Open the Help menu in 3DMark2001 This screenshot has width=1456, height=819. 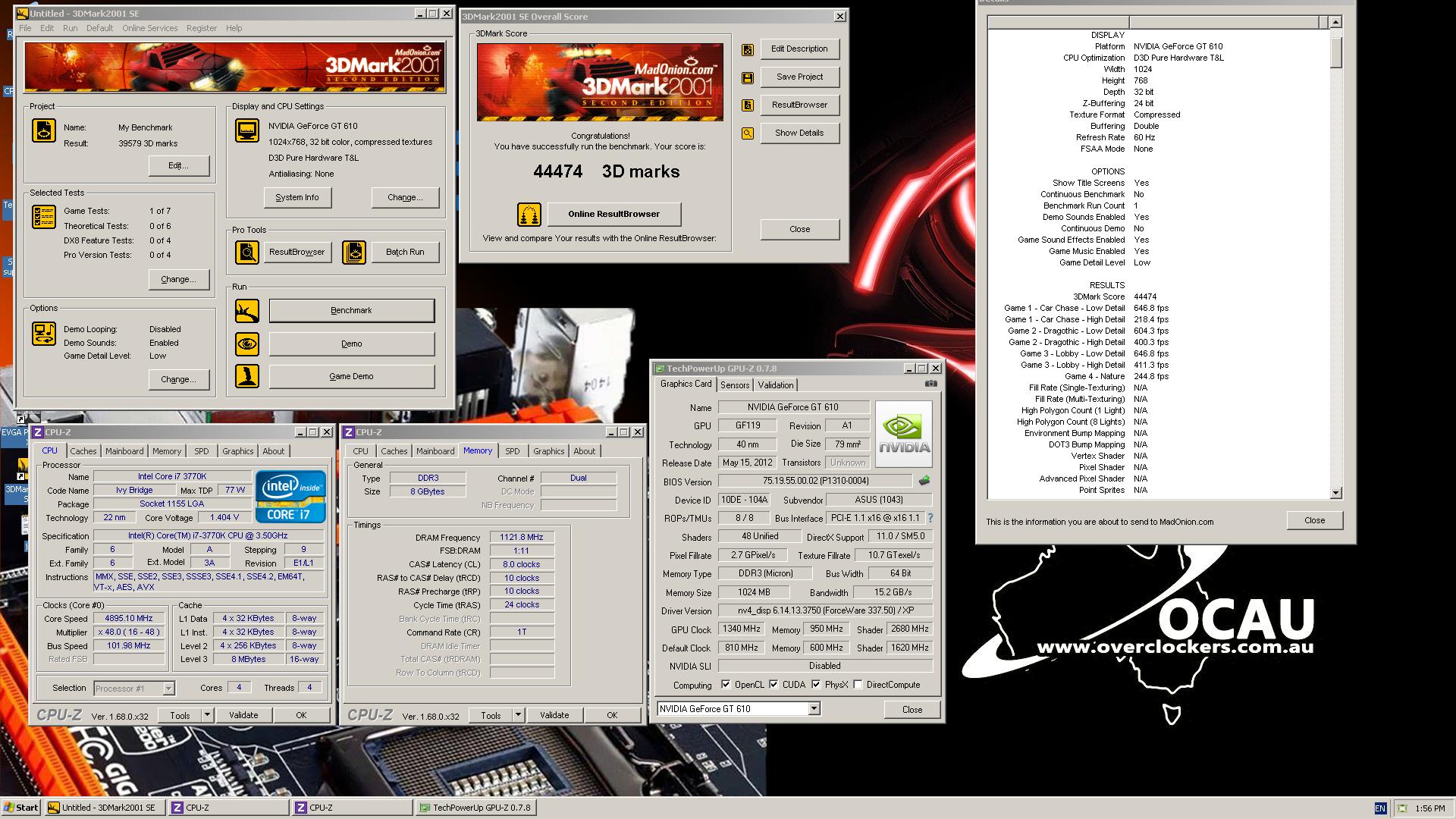(234, 28)
